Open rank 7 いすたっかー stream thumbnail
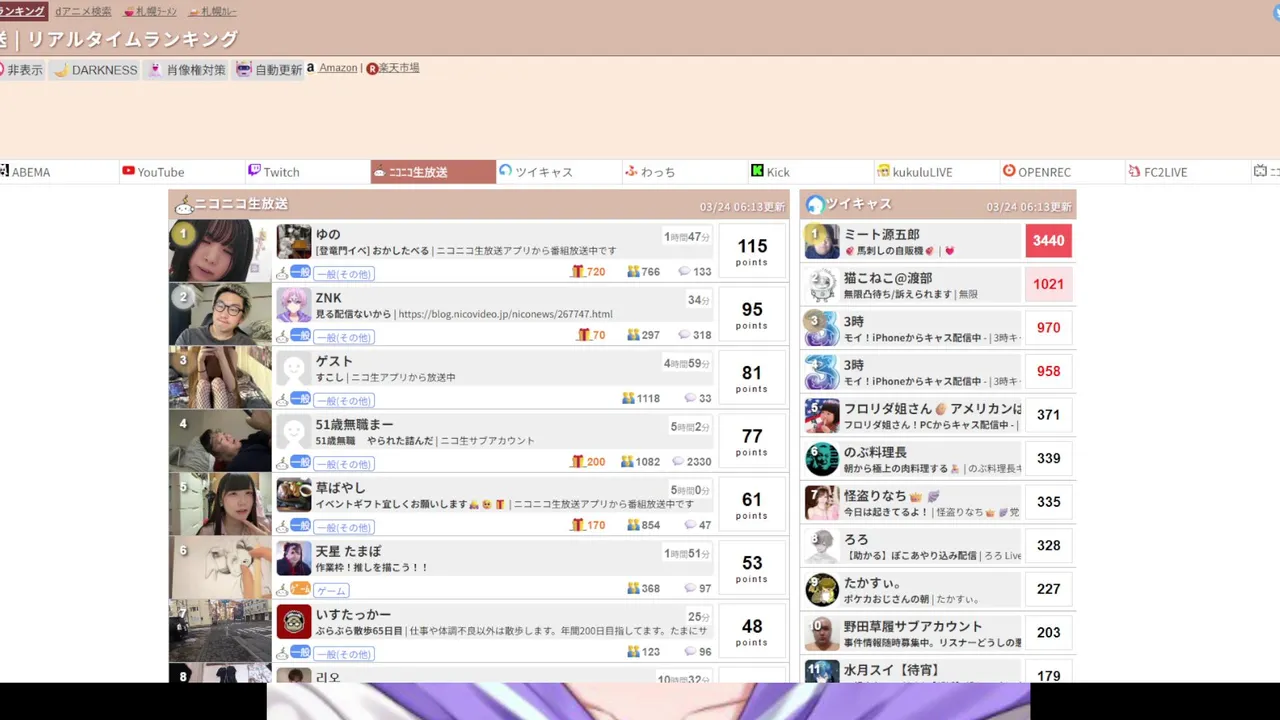Viewport: 1280px width, 720px height. pos(220,631)
